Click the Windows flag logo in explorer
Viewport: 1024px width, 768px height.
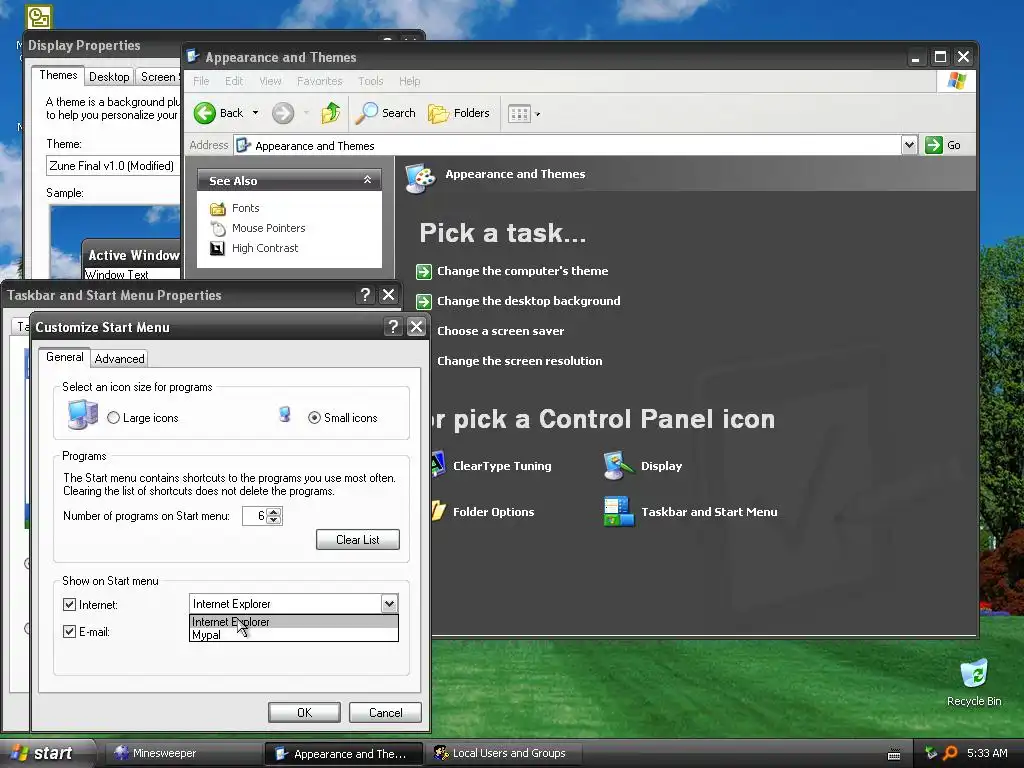click(956, 81)
